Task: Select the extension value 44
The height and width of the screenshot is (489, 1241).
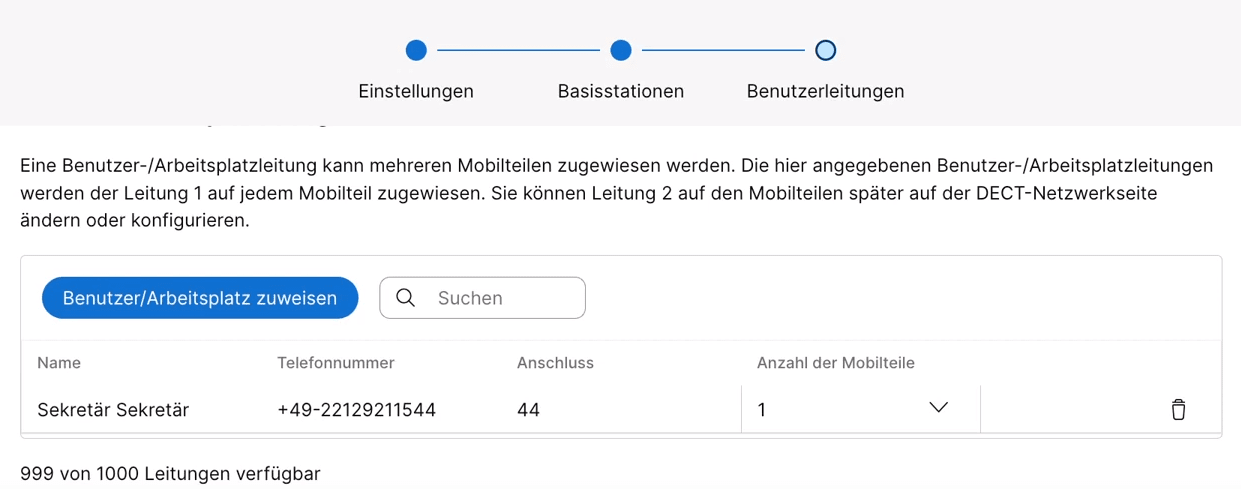Action: point(528,409)
